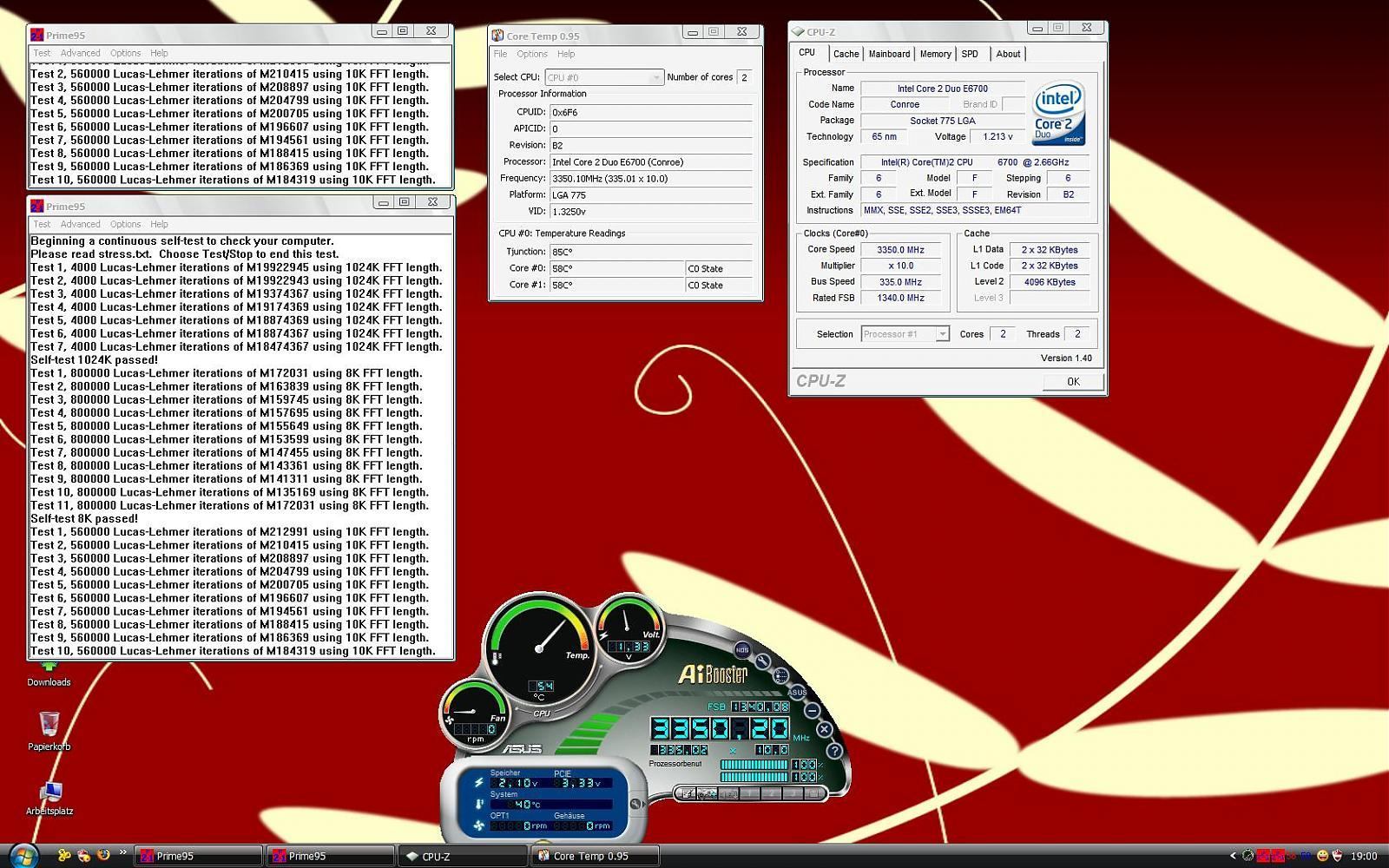The width and height of the screenshot is (1389, 868).
Task: Show hidden system tray icons
Action: point(1233,856)
